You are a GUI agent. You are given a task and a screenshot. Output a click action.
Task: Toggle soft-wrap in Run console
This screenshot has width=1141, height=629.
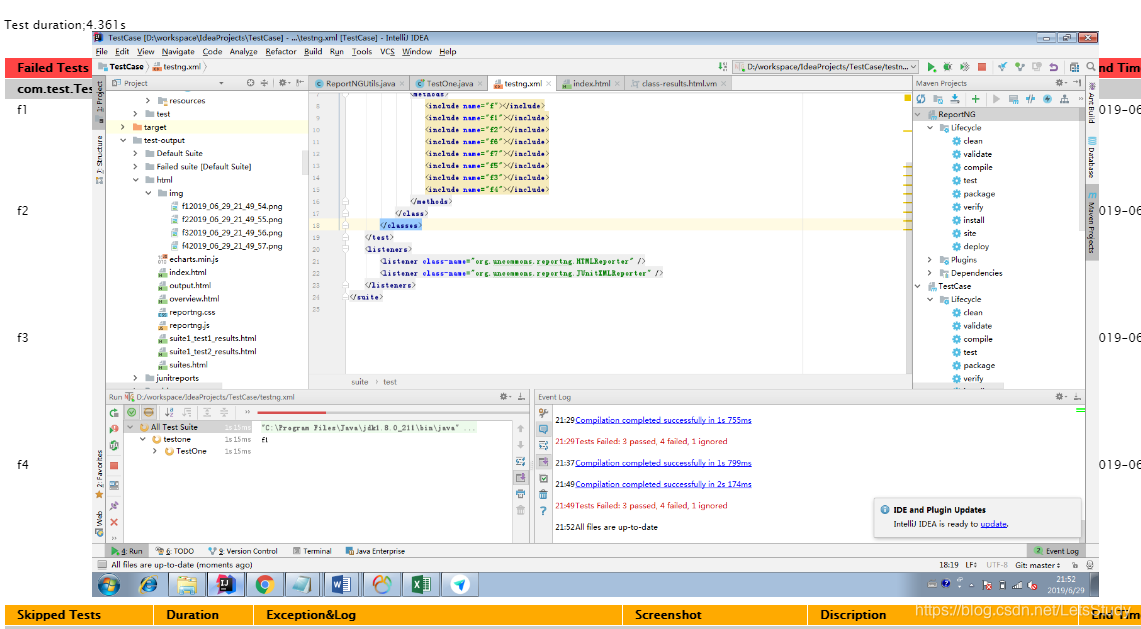tap(520, 462)
